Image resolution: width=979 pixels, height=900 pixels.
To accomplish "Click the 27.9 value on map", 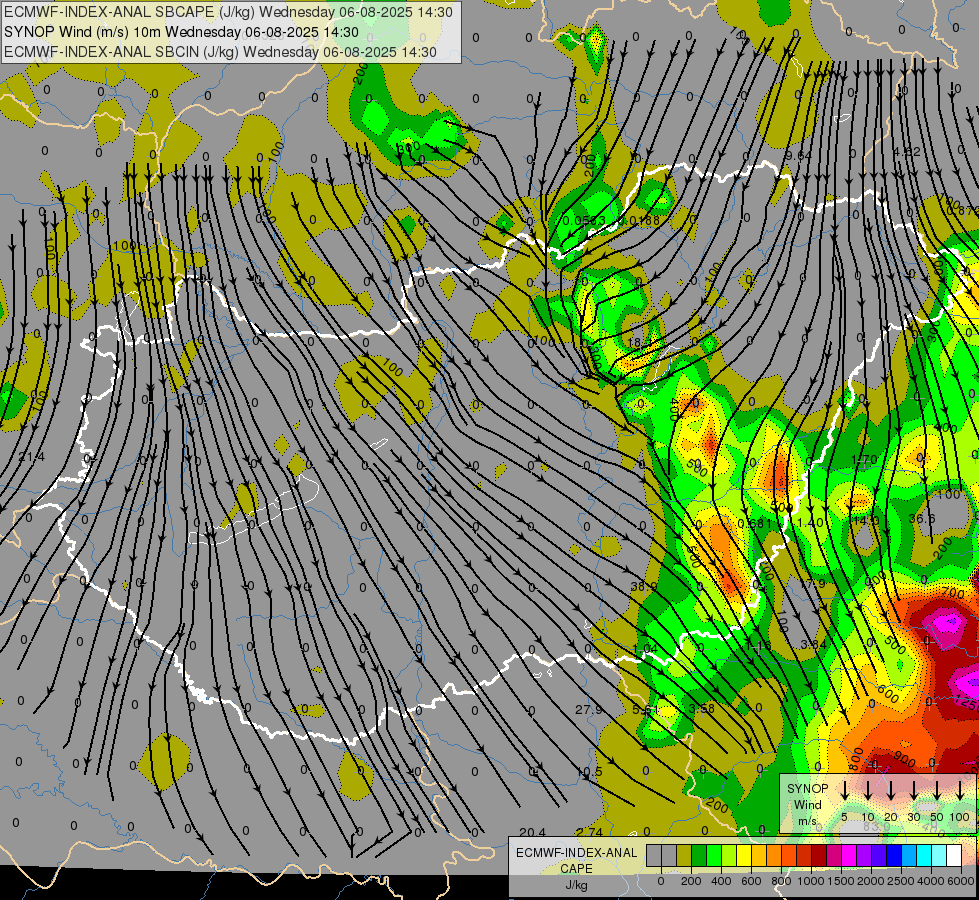I will (x=589, y=710).
